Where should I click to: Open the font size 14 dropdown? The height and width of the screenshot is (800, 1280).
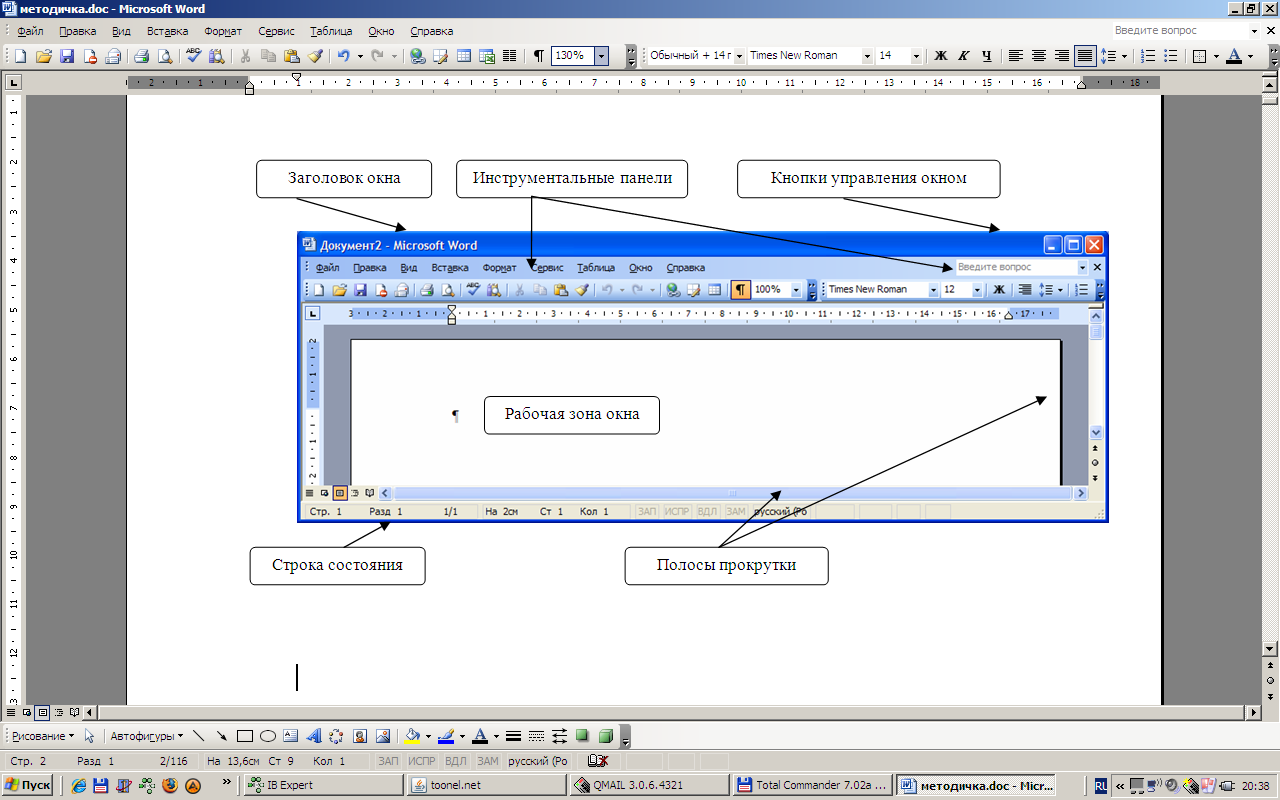[x=916, y=56]
